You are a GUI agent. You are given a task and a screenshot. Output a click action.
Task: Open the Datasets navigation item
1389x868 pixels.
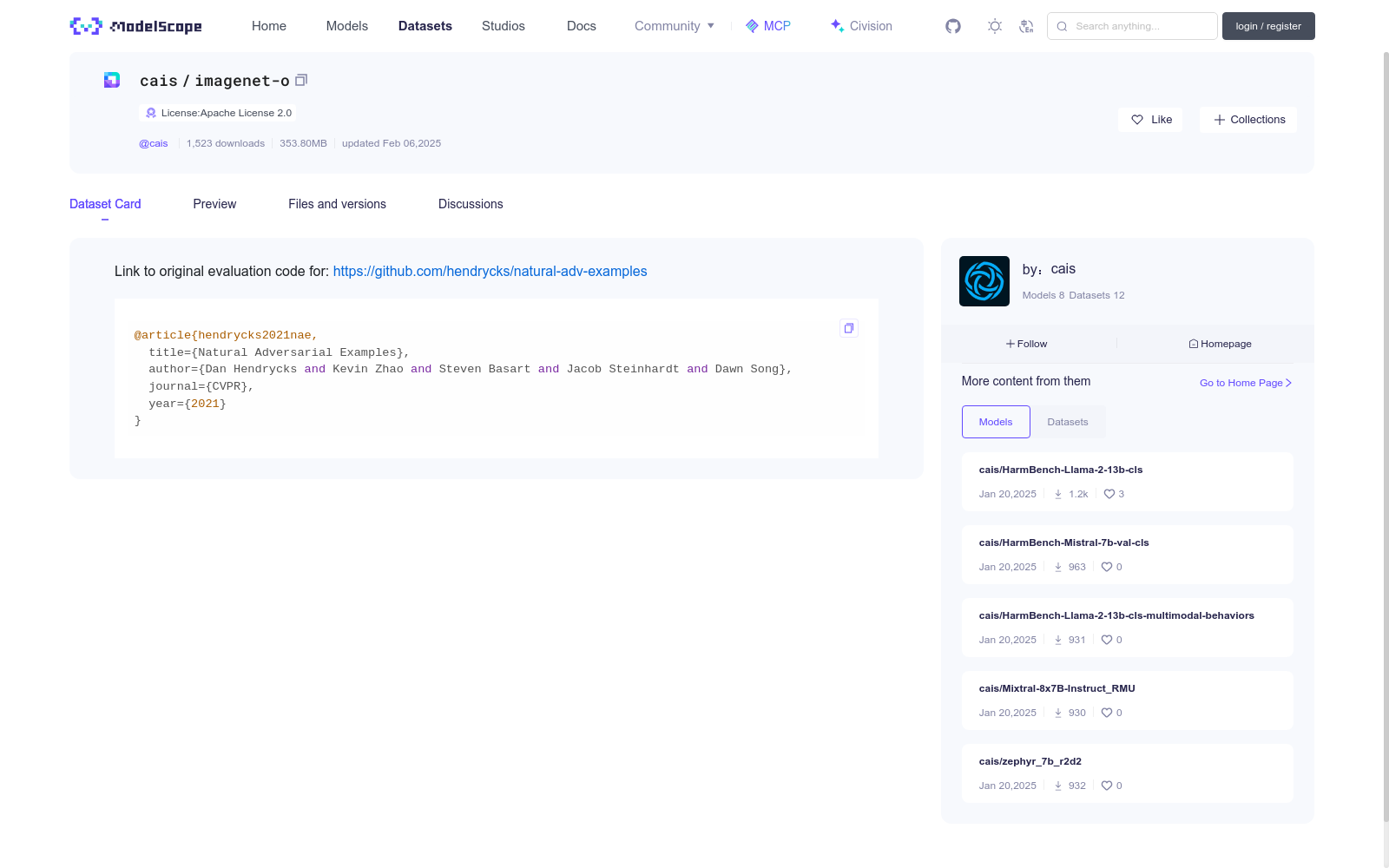425,26
